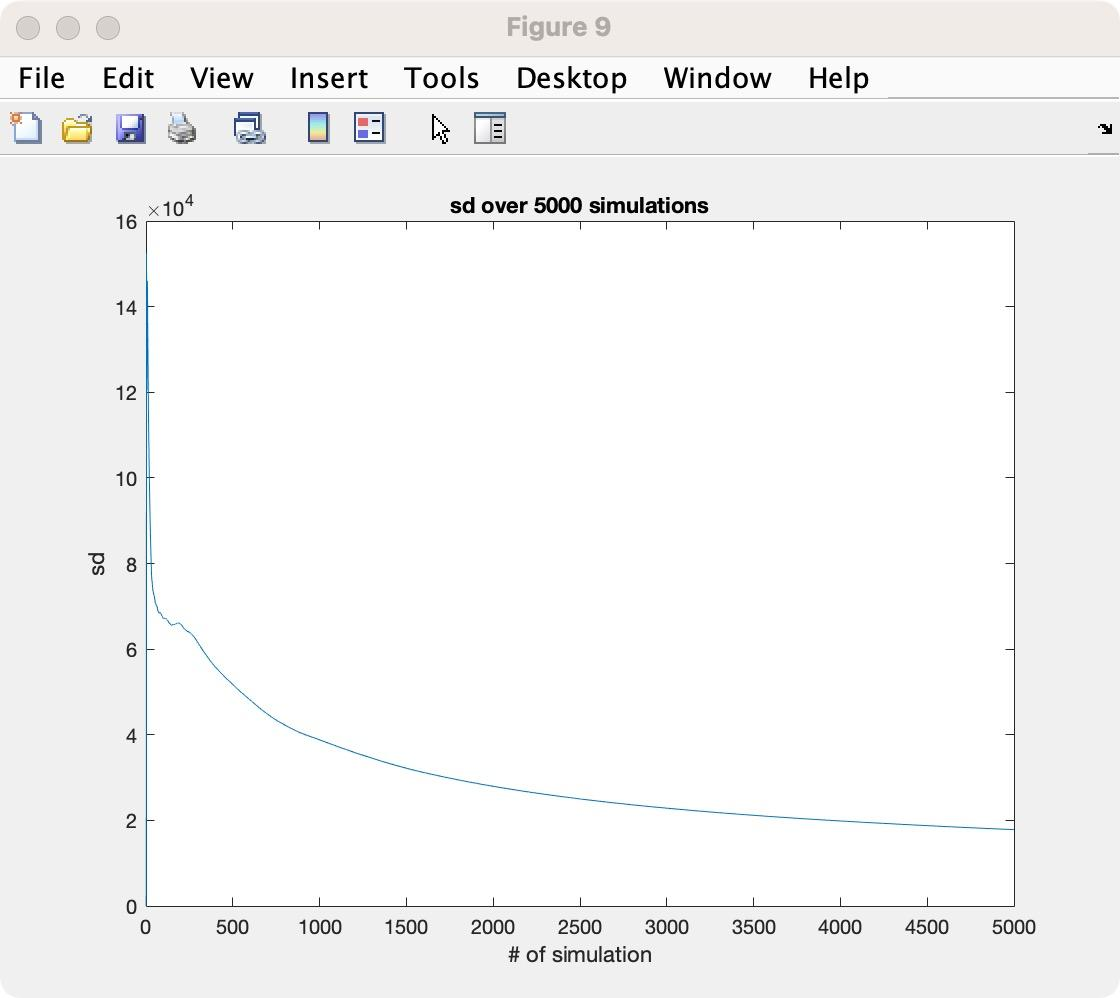Screen dimensions: 1120x998
Task: Click the 'sd over 5000 simulations' title
Action: (x=579, y=206)
